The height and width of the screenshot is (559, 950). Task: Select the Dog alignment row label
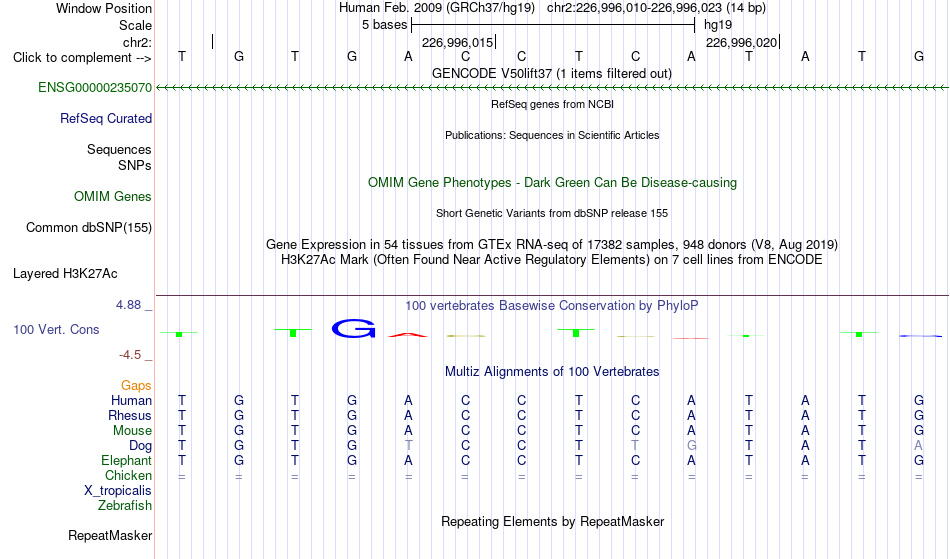tap(141, 446)
